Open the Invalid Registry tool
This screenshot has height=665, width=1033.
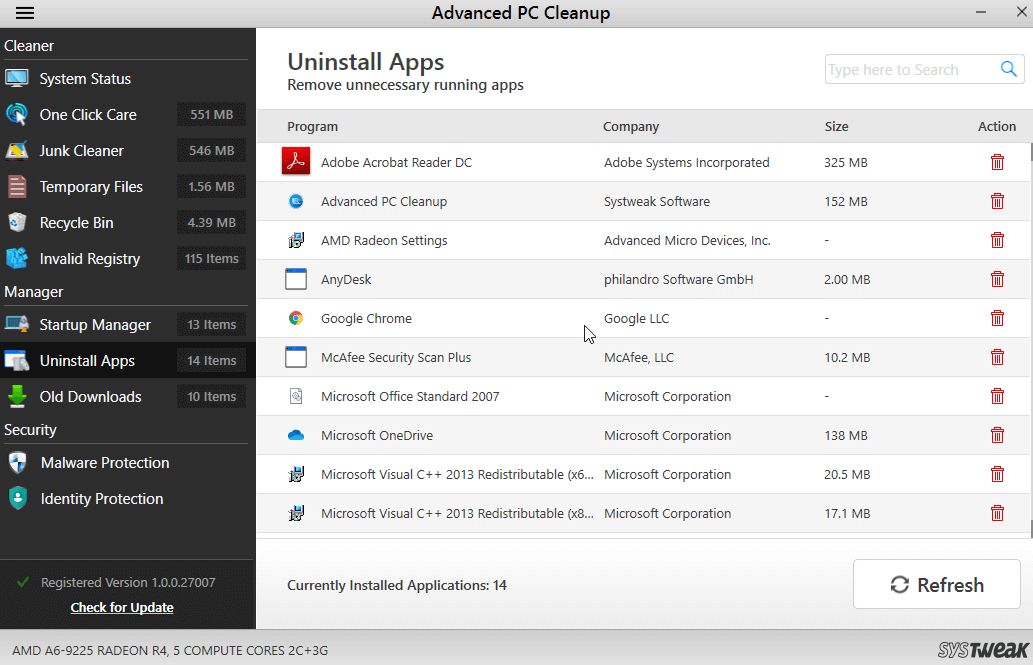click(x=89, y=258)
